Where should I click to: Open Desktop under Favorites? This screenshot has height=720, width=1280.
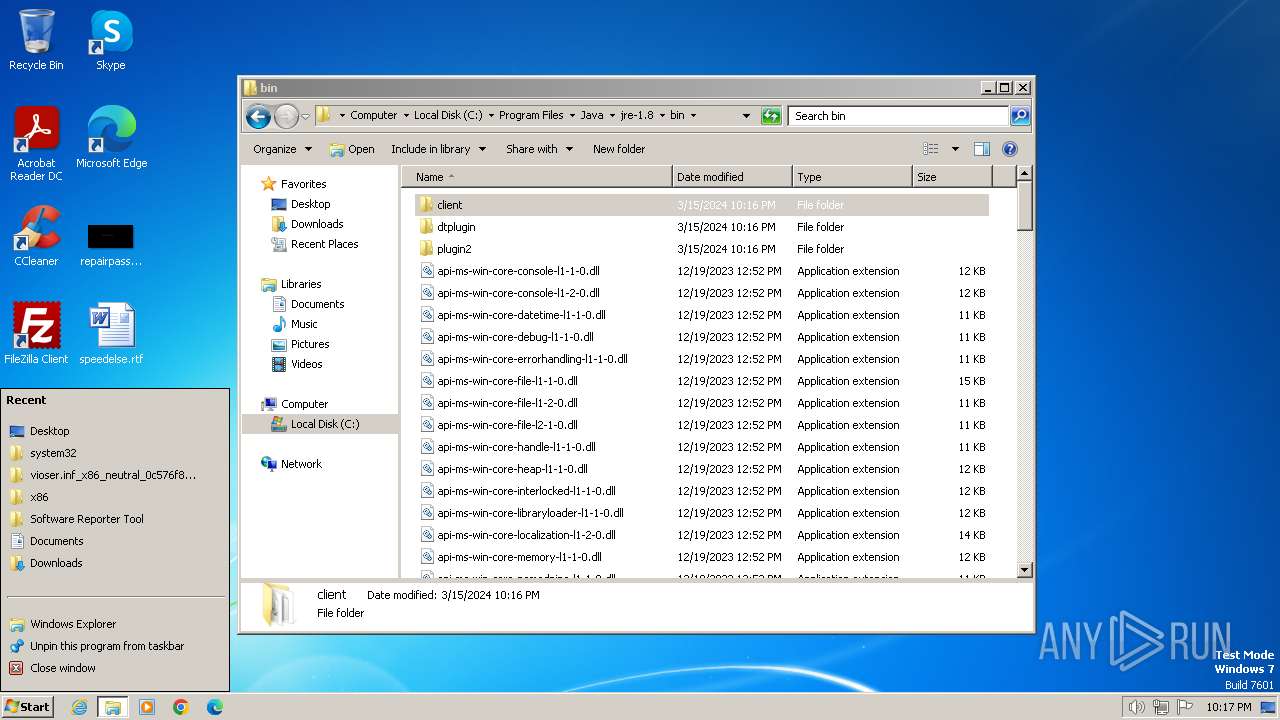(310, 204)
